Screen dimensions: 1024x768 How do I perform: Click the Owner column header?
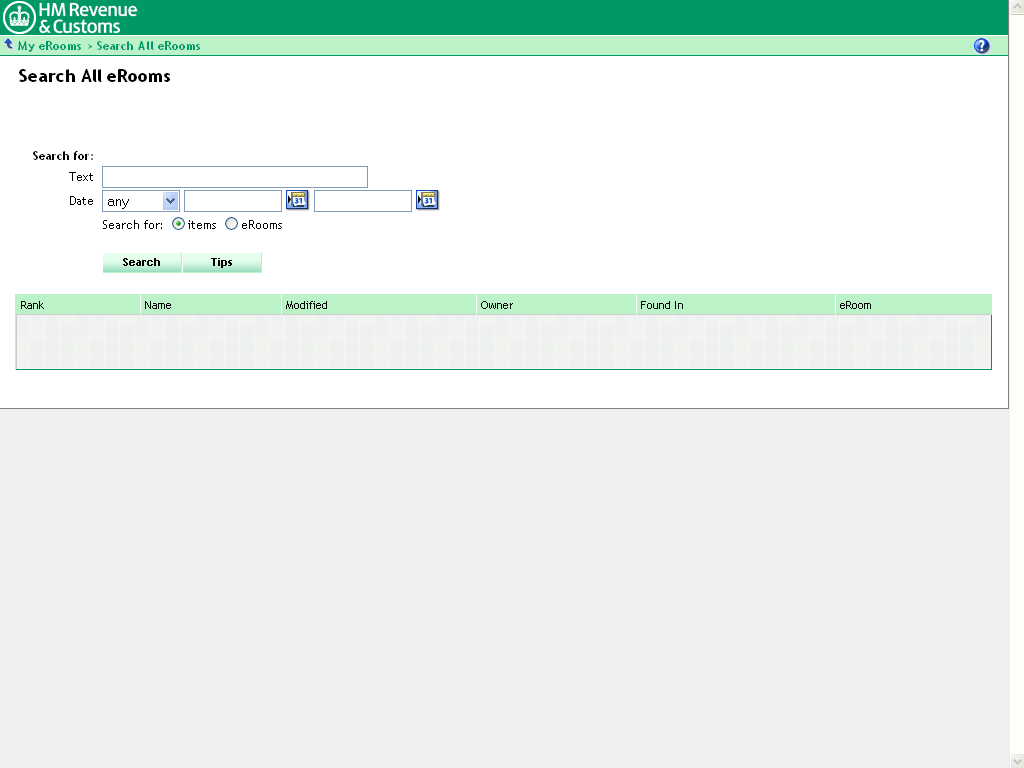(496, 305)
